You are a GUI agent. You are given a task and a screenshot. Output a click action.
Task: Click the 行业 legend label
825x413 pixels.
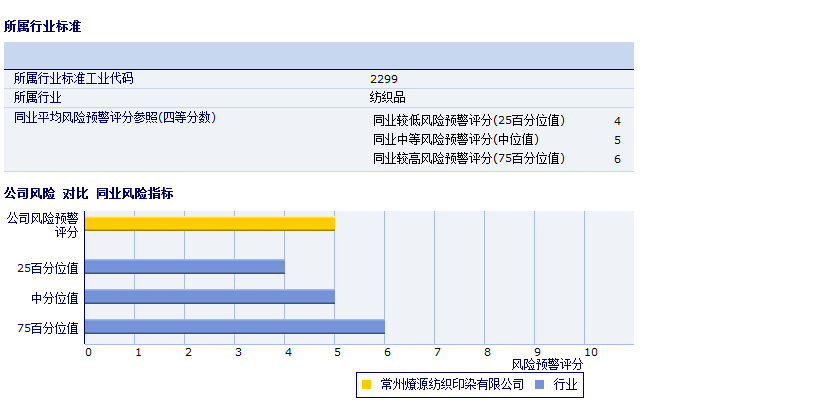(x=565, y=384)
